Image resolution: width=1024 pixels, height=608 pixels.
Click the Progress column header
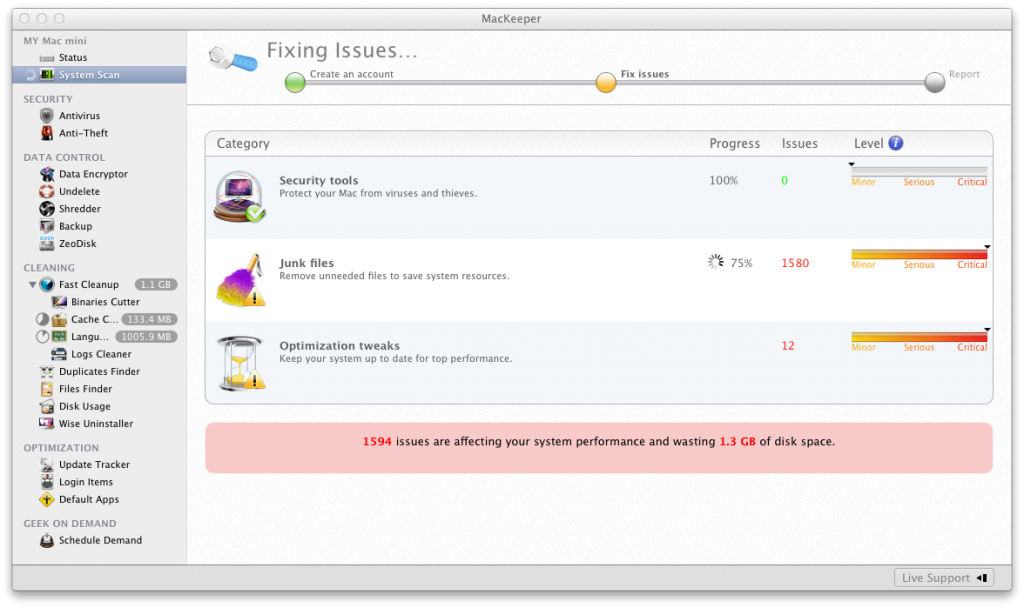[735, 144]
